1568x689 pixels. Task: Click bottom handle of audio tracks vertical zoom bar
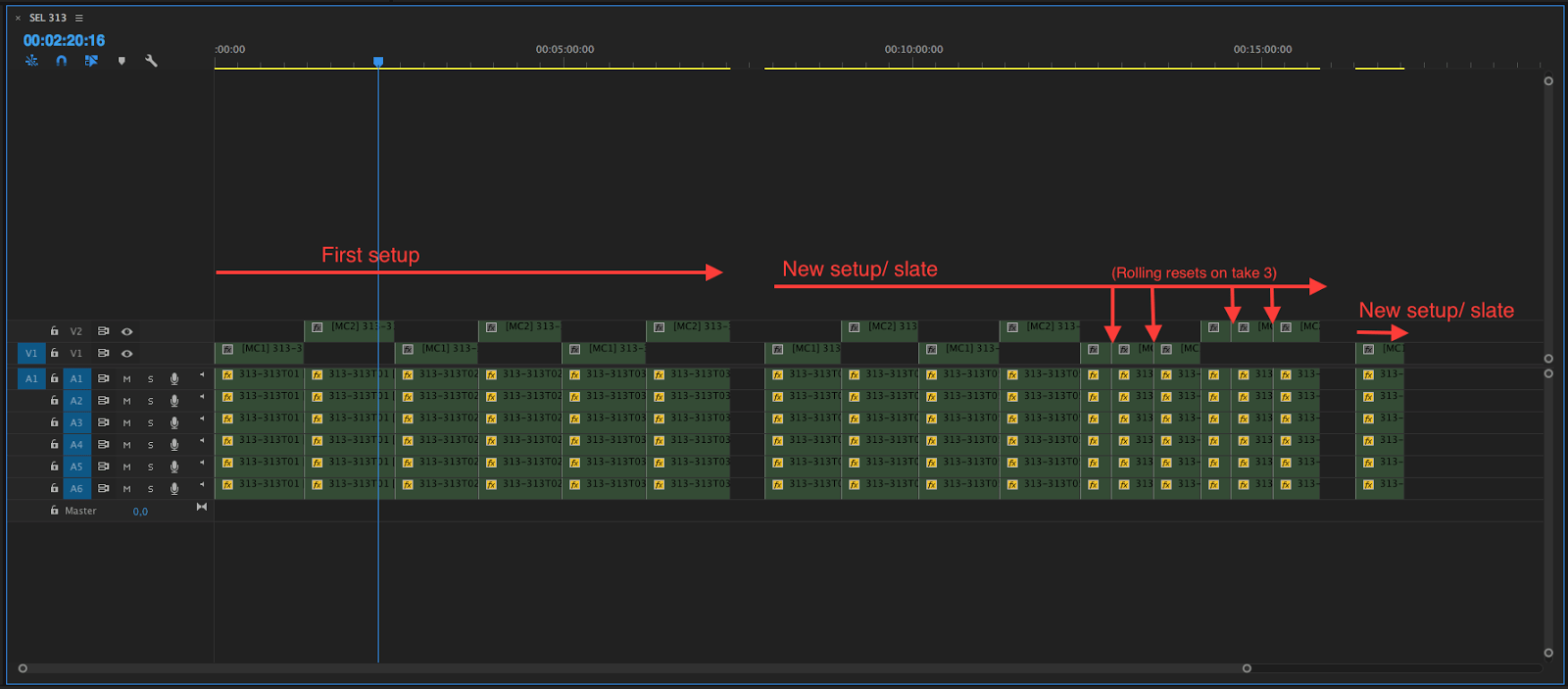coord(1548,653)
